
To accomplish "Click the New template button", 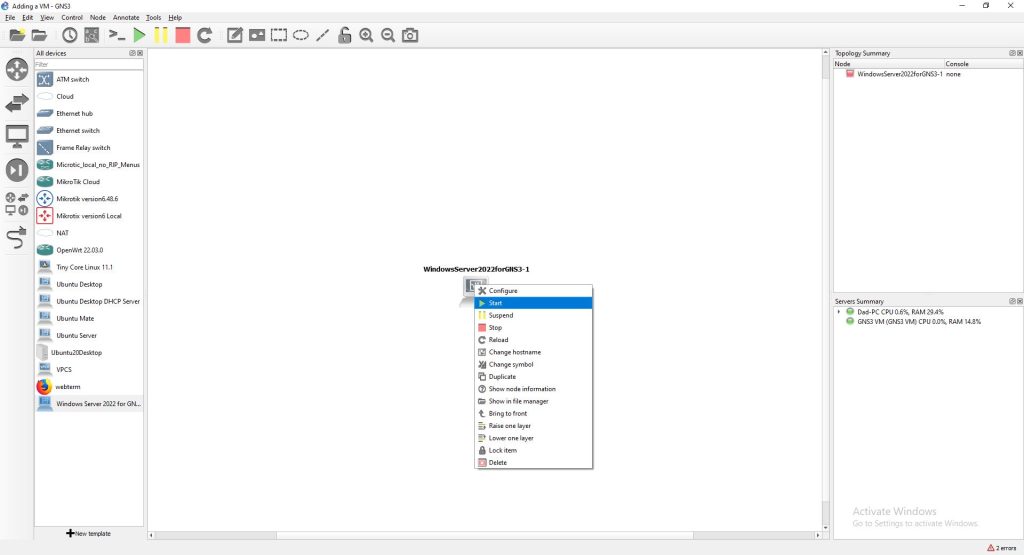I will pos(89,533).
